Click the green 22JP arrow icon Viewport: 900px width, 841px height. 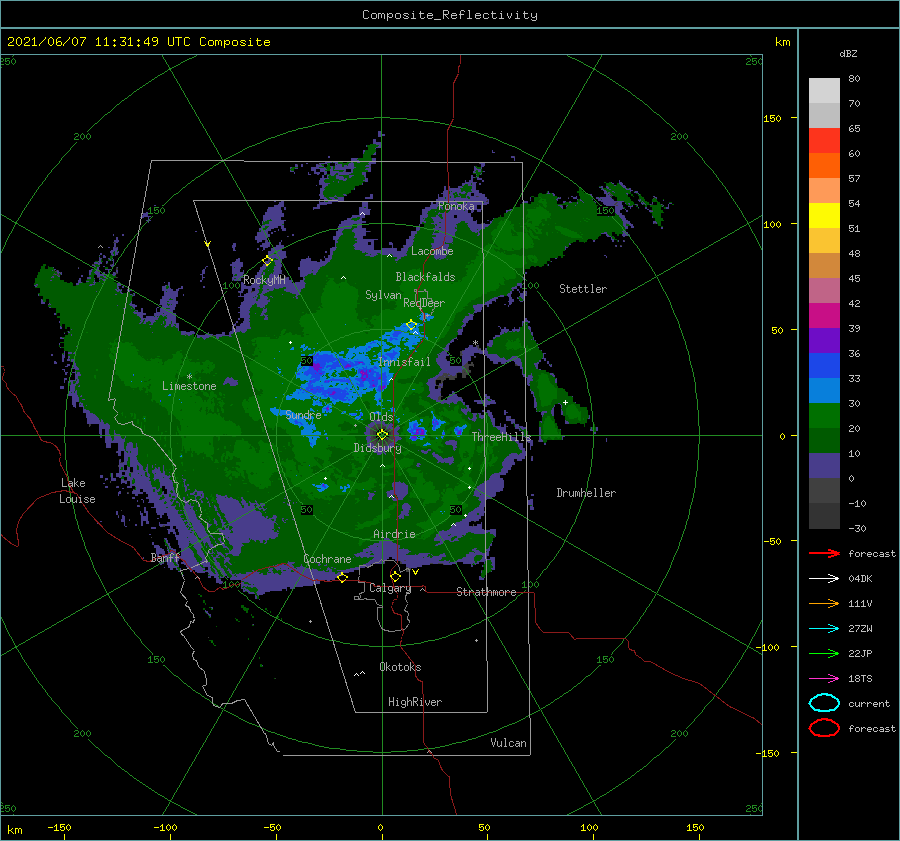(824, 653)
